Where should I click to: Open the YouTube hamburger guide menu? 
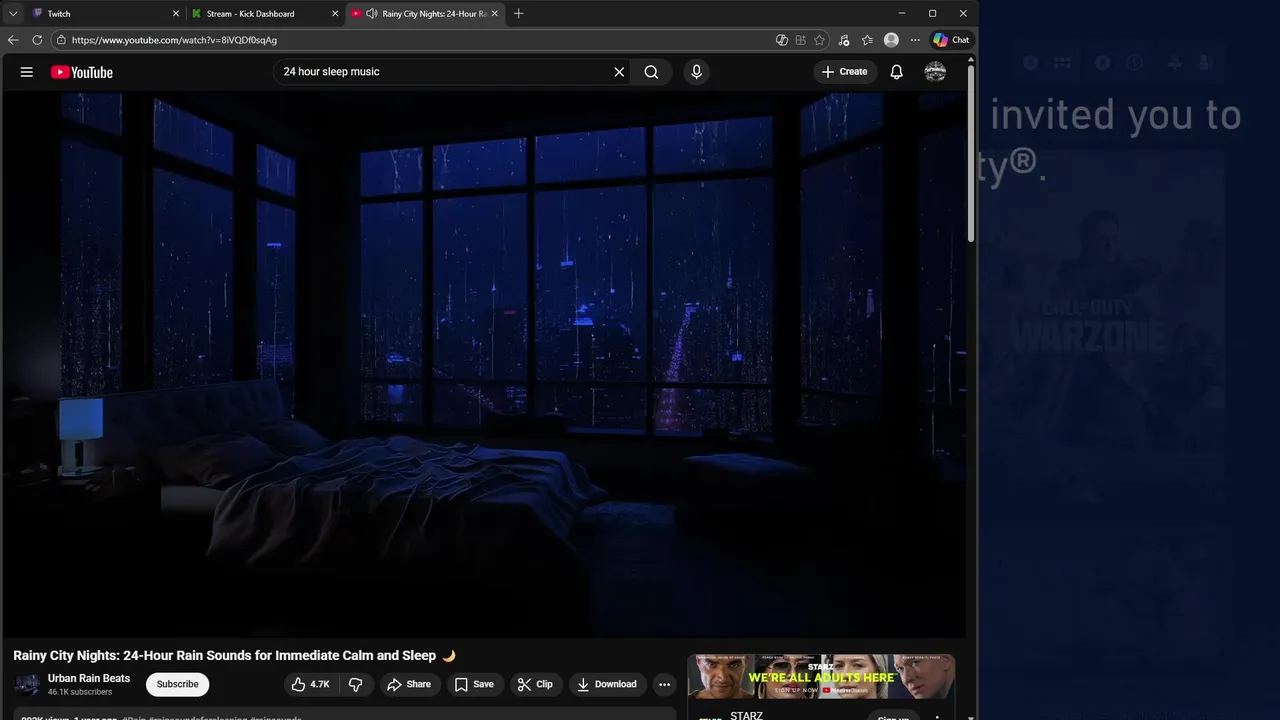click(x=27, y=72)
